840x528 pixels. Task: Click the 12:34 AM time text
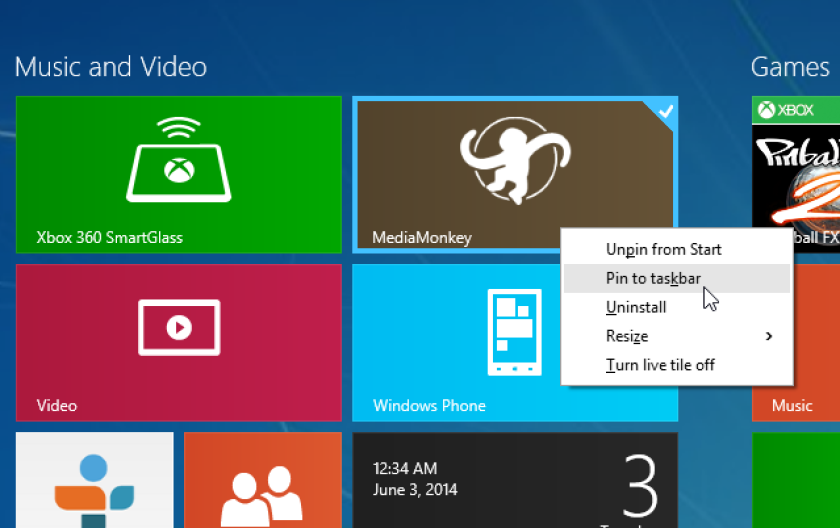coord(405,469)
